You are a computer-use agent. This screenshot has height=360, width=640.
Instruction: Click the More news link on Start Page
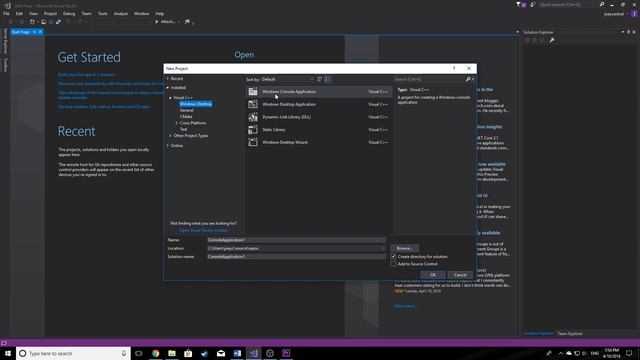coord(405,306)
